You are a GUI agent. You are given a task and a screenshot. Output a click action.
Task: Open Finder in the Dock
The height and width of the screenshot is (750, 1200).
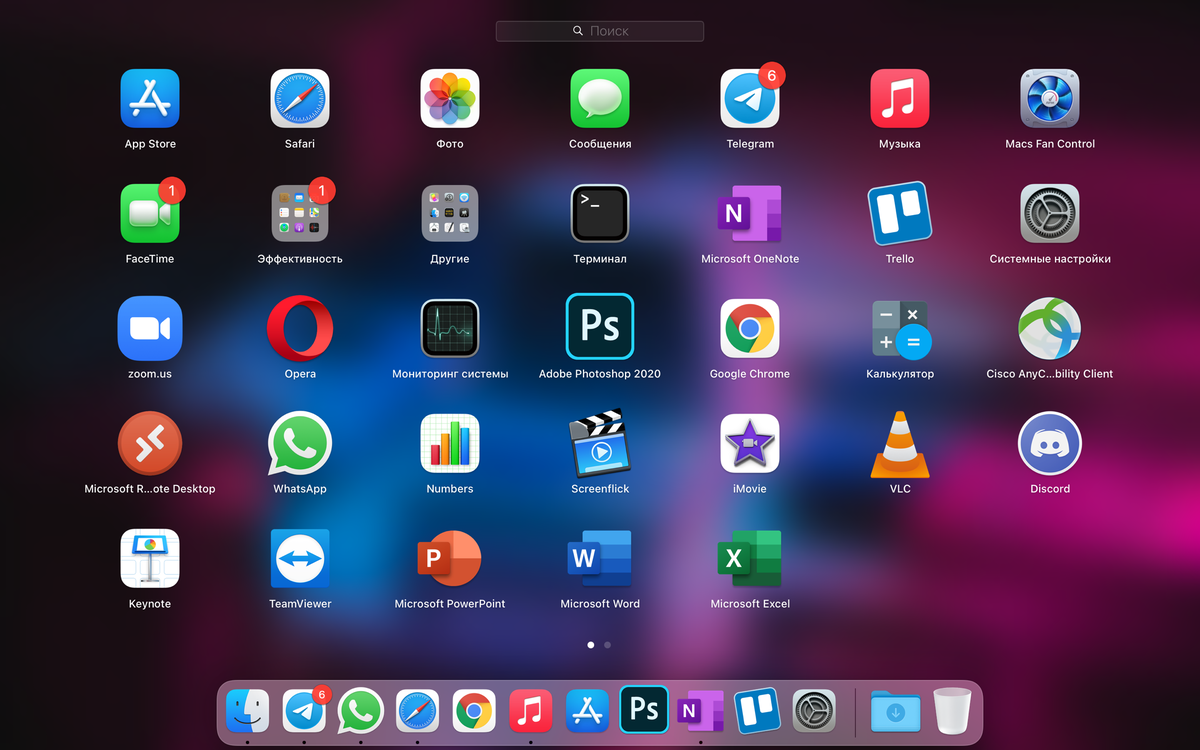247,711
